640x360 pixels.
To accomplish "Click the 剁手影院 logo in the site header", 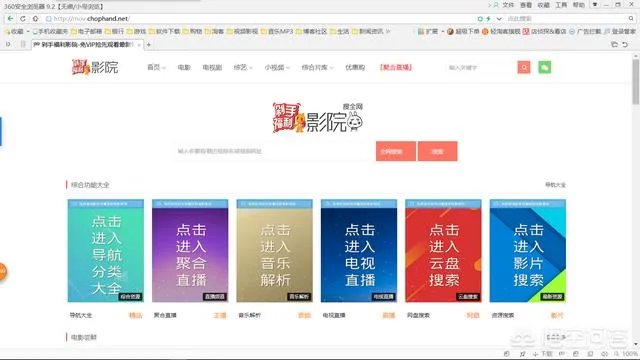I will coord(95,67).
